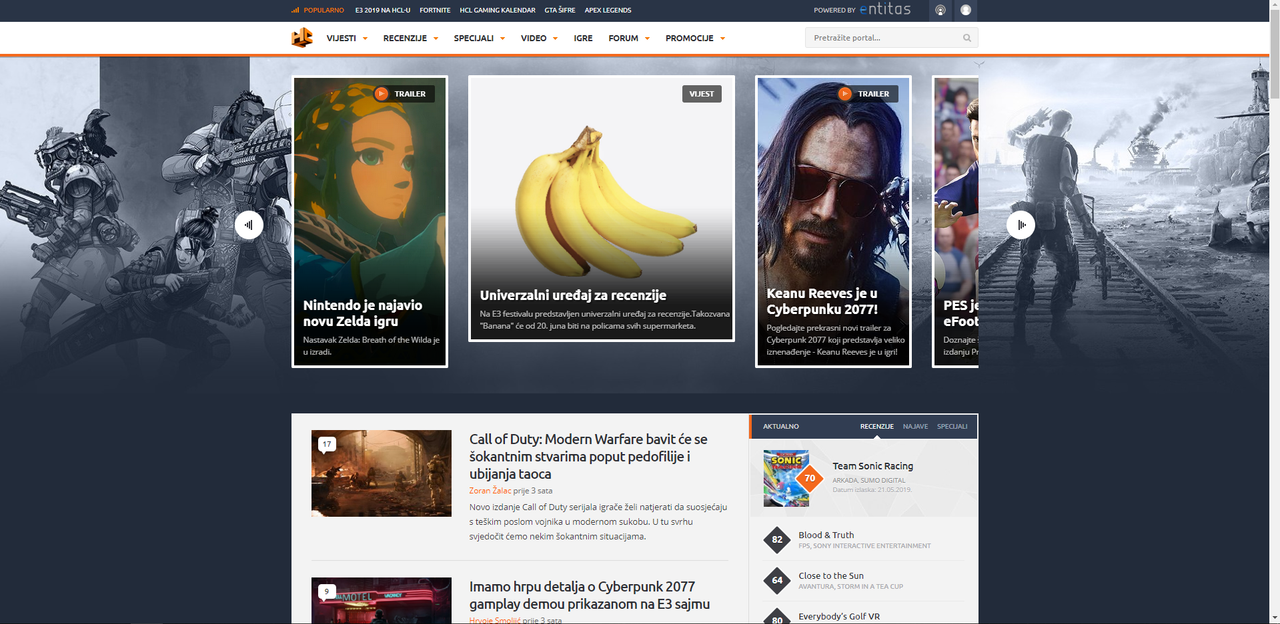1280x624 pixels.
Task: Open Close to the Sun review title
Action: pyautogui.click(x=831, y=576)
